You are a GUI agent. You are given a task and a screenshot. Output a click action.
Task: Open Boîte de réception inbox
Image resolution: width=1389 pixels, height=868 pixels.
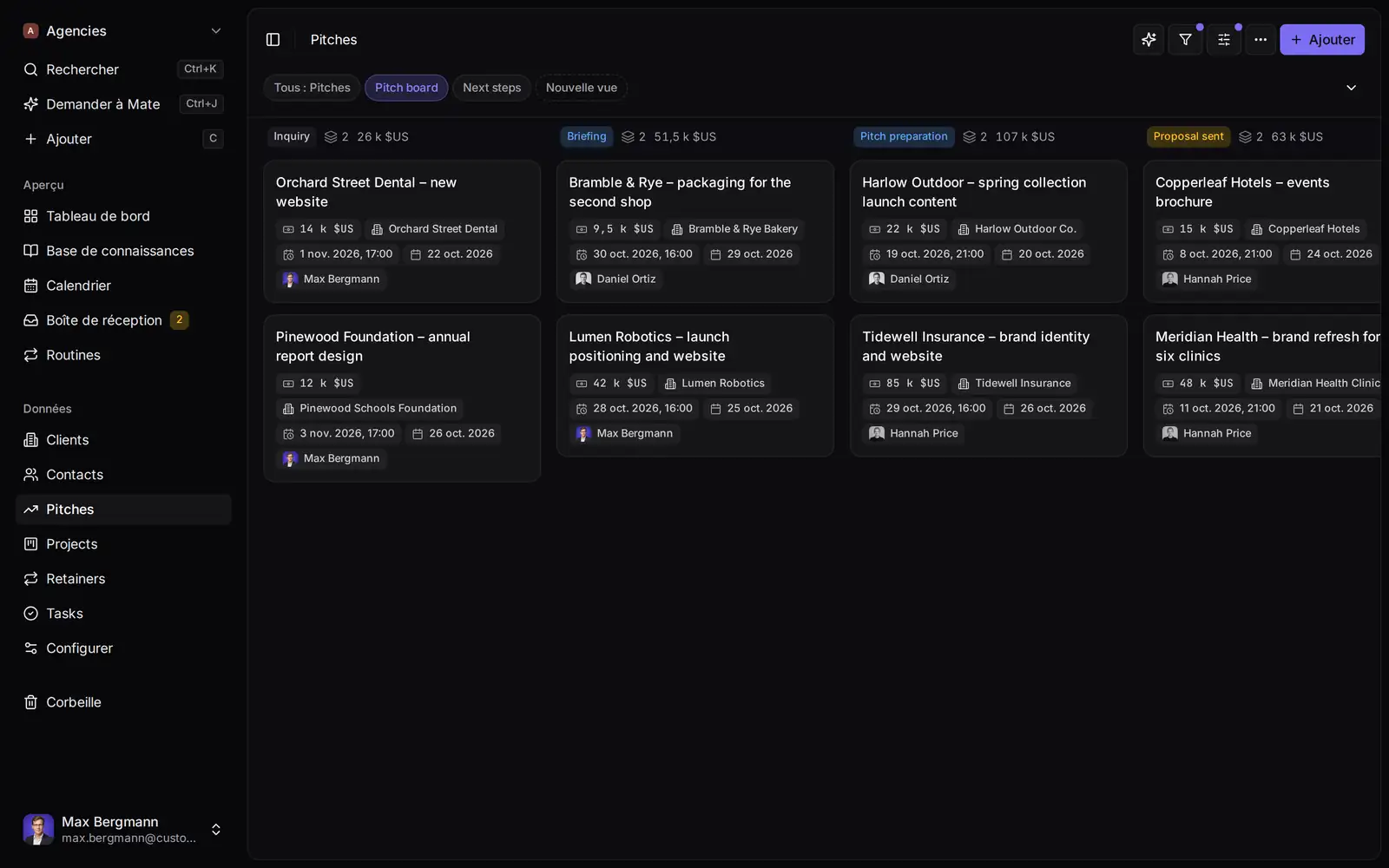[123, 320]
